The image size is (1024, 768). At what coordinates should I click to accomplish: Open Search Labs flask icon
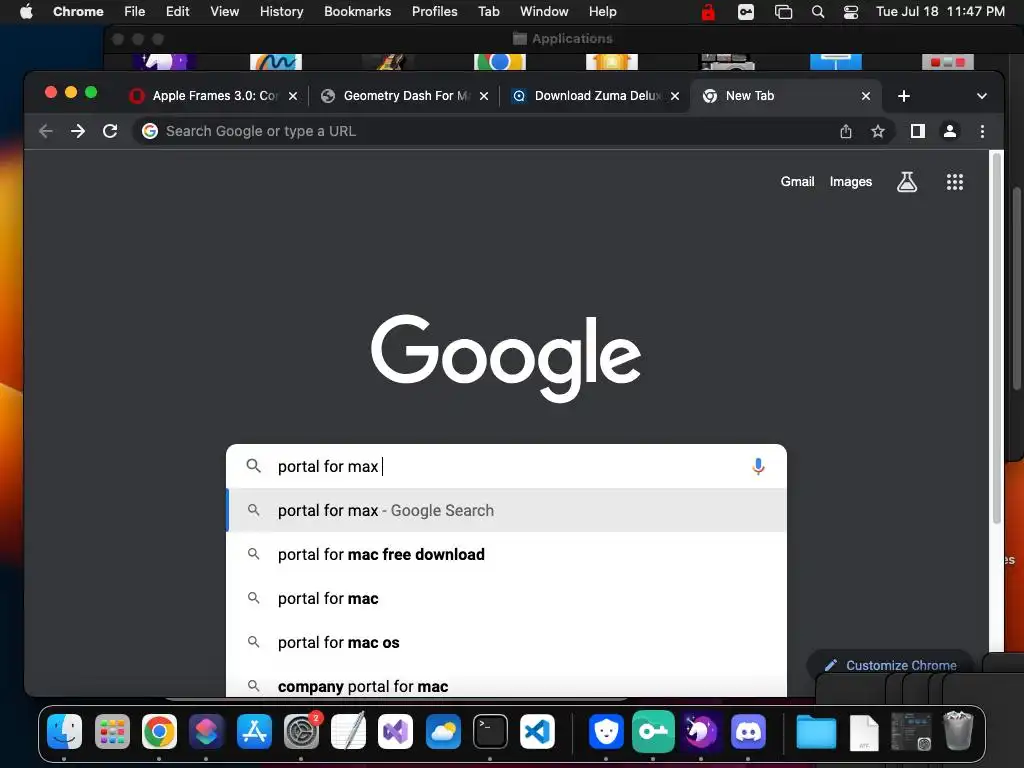pos(906,182)
